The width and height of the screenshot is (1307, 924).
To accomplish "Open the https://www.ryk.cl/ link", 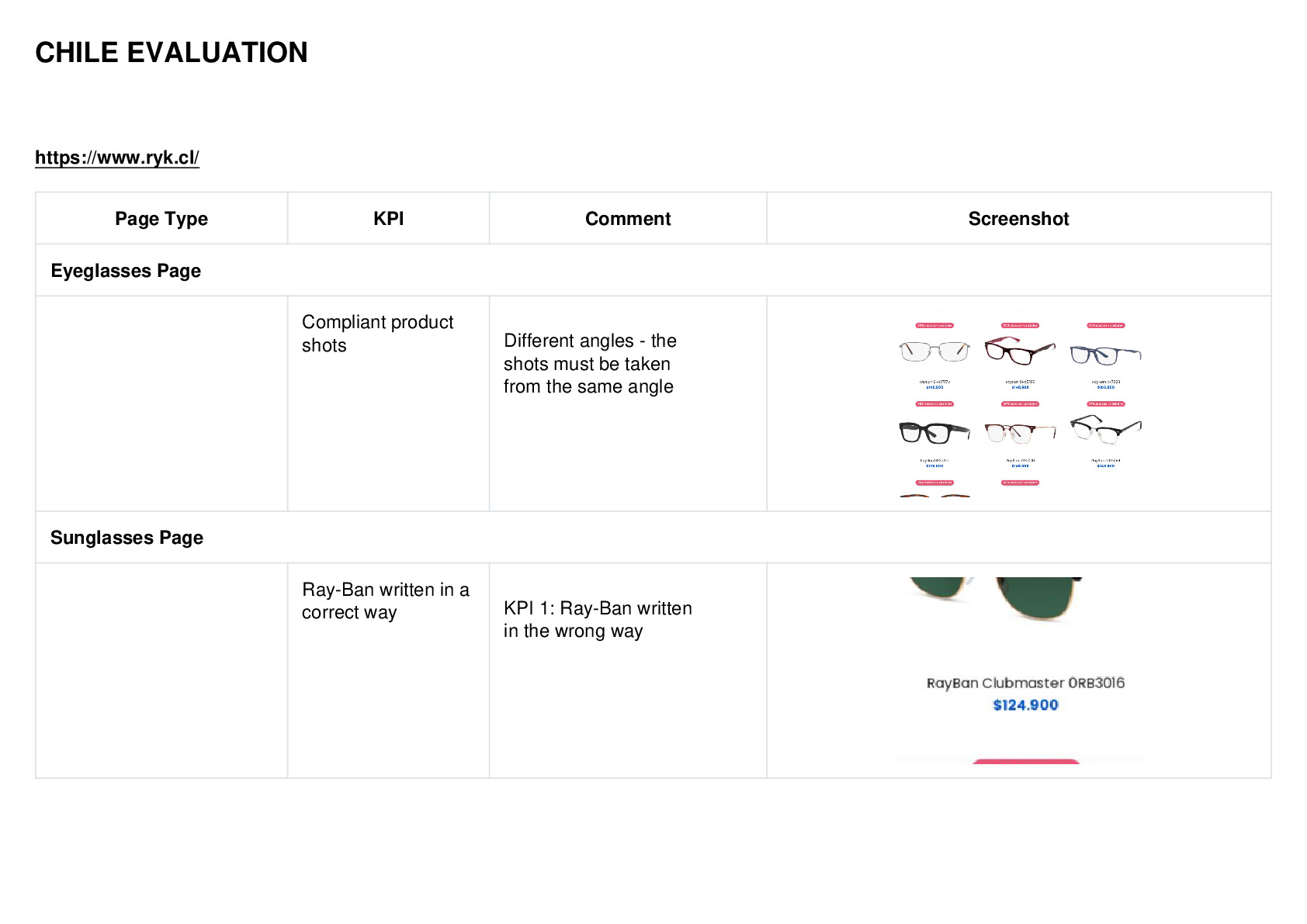I will tap(117, 157).
